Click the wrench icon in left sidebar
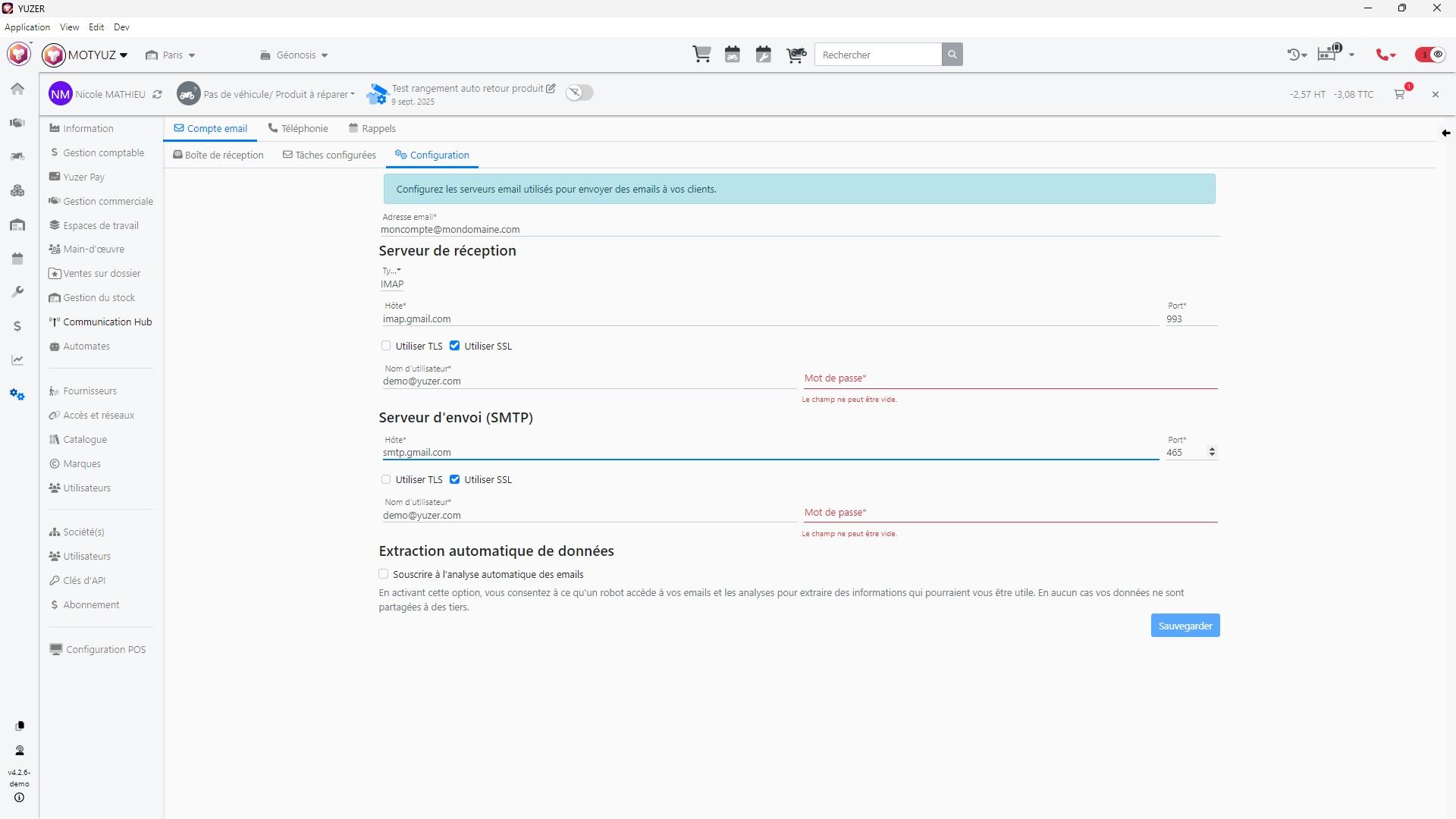The image size is (1456, 819). (x=17, y=292)
